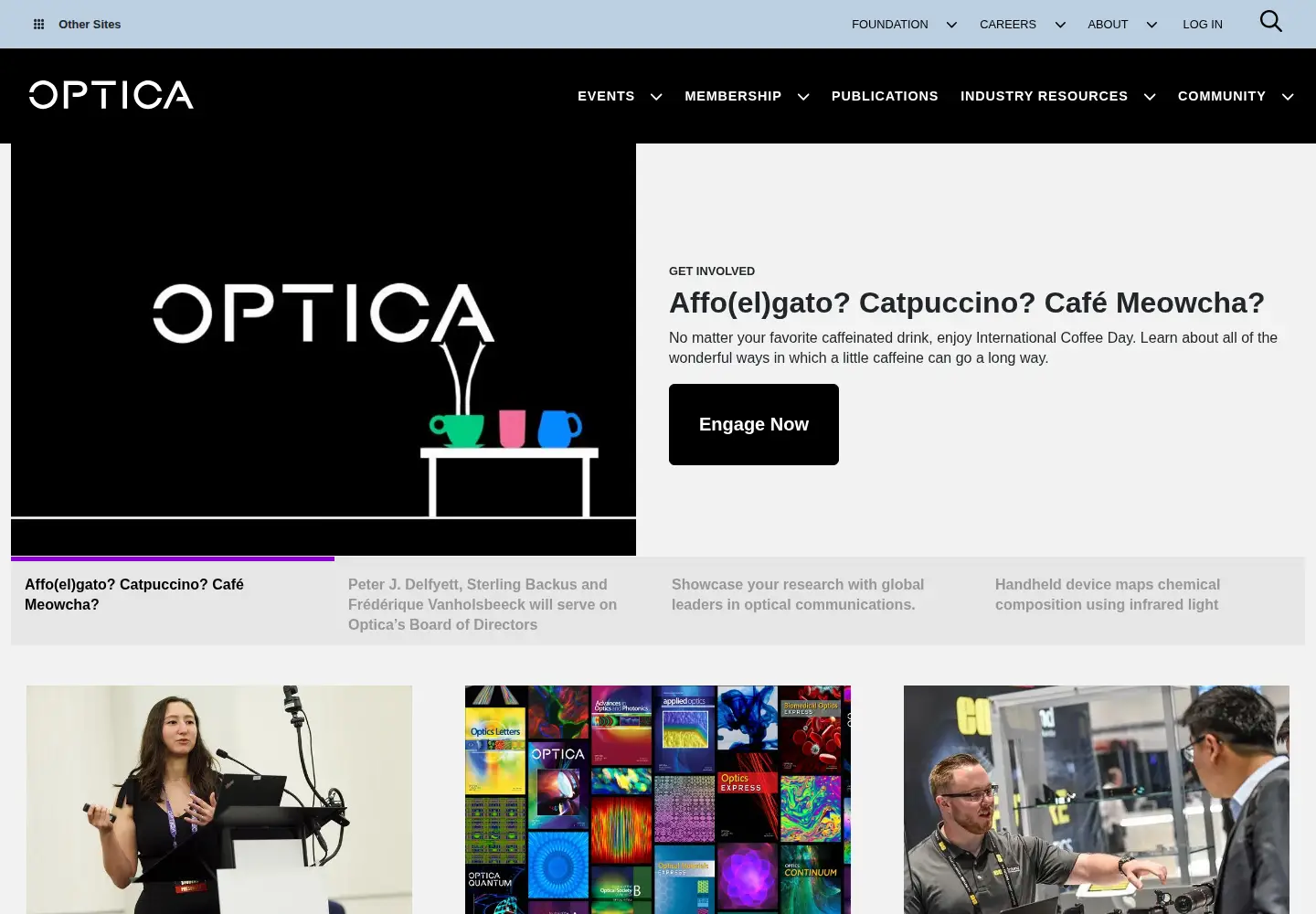Expand the Foundation dropdown chevron
This screenshot has width=1316, height=914.
(x=951, y=25)
